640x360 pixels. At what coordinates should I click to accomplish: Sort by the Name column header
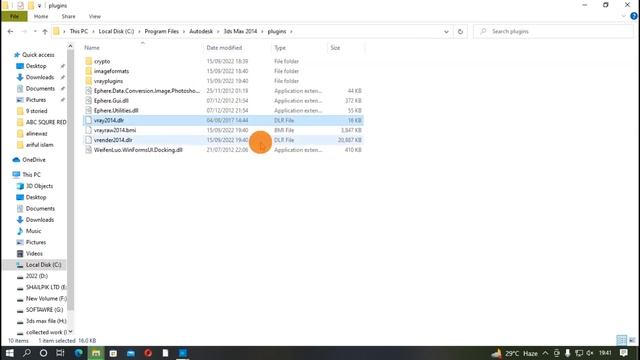pos(92,48)
